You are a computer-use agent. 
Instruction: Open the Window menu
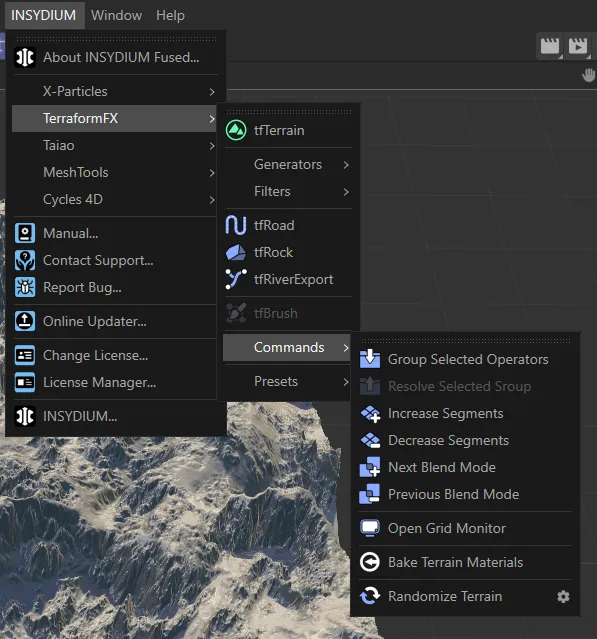(117, 15)
